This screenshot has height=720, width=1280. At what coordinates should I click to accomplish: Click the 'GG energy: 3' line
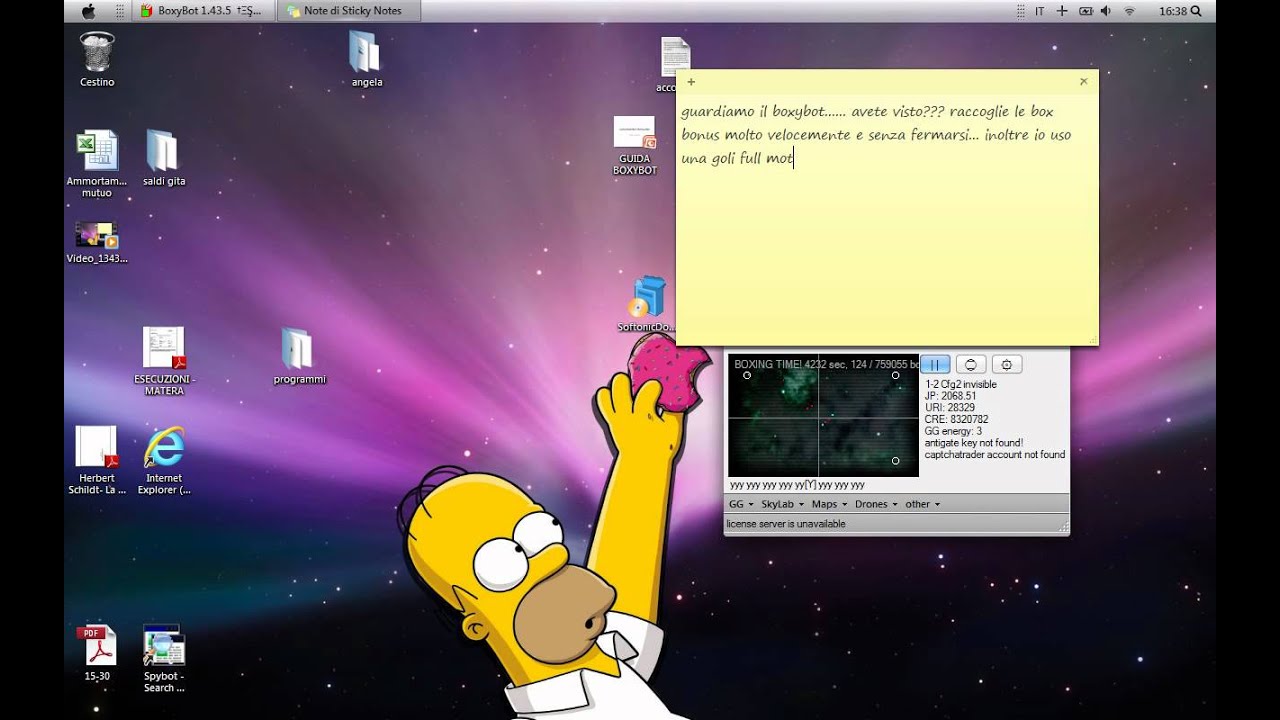[x=953, y=431]
